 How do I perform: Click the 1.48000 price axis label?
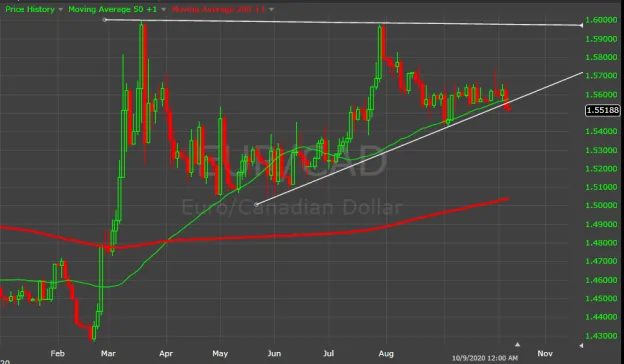click(x=601, y=243)
